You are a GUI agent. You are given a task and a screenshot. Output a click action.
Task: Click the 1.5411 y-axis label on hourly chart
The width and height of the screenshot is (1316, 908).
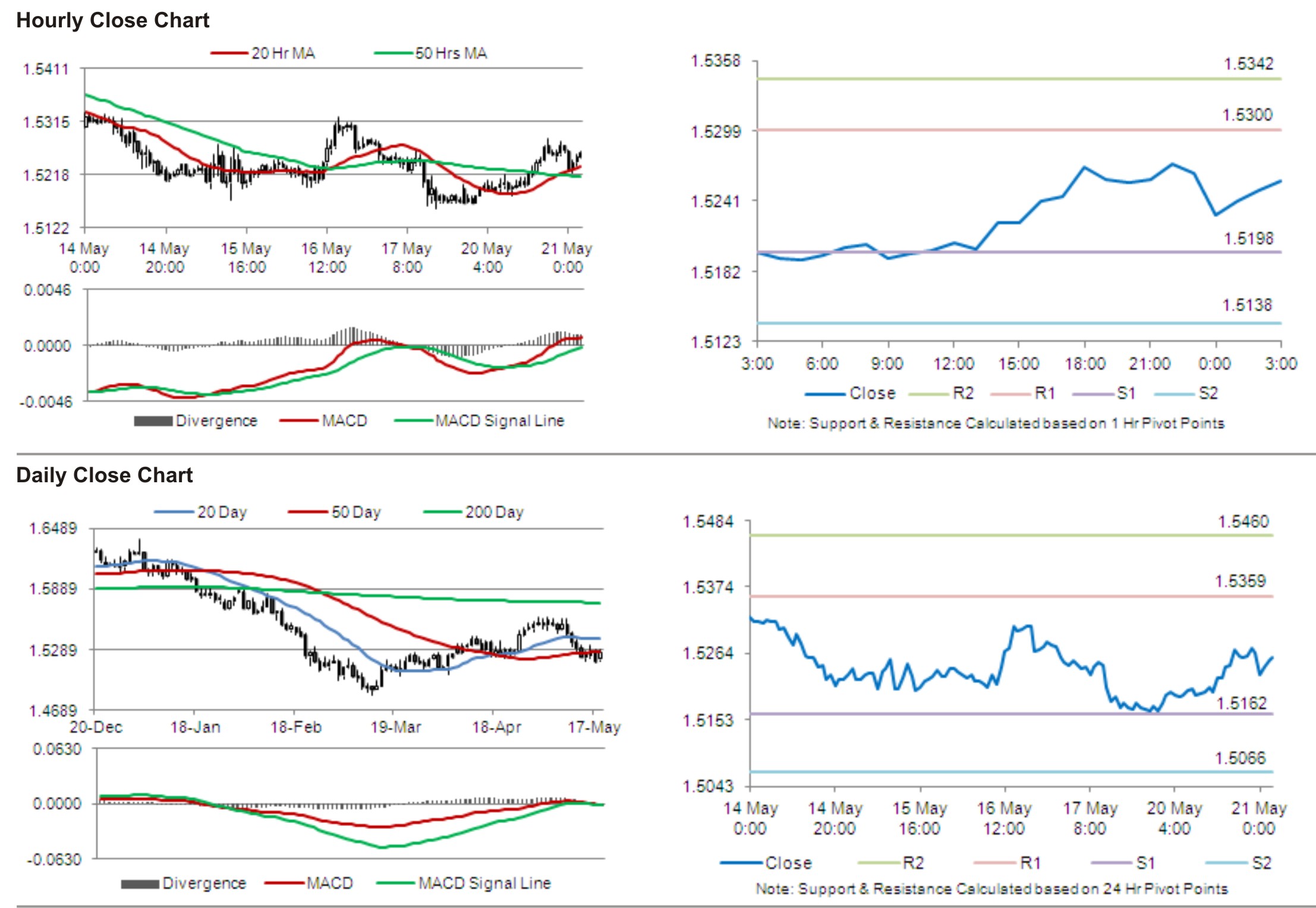[46, 69]
